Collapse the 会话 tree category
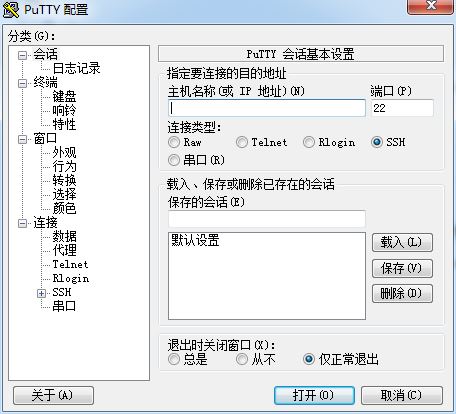This screenshot has height=414, width=456. [22, 55]
